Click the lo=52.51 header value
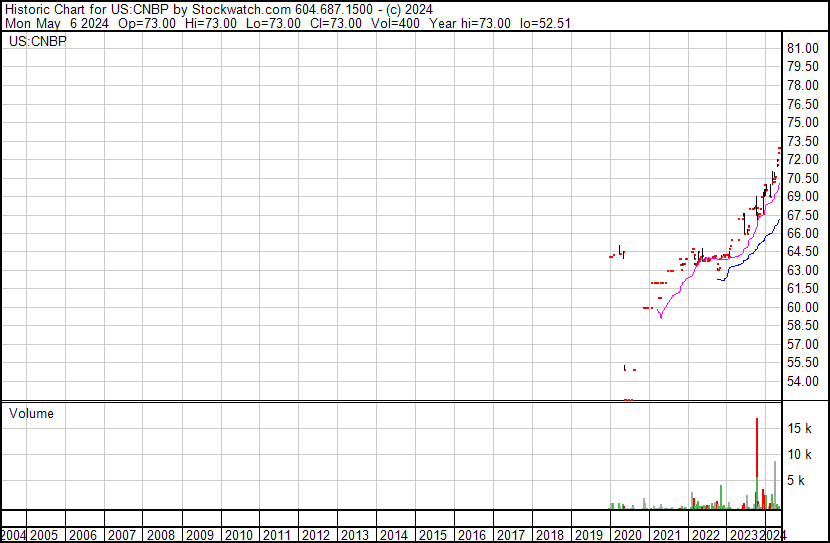 pyautogui.click(x=545, y=23)
